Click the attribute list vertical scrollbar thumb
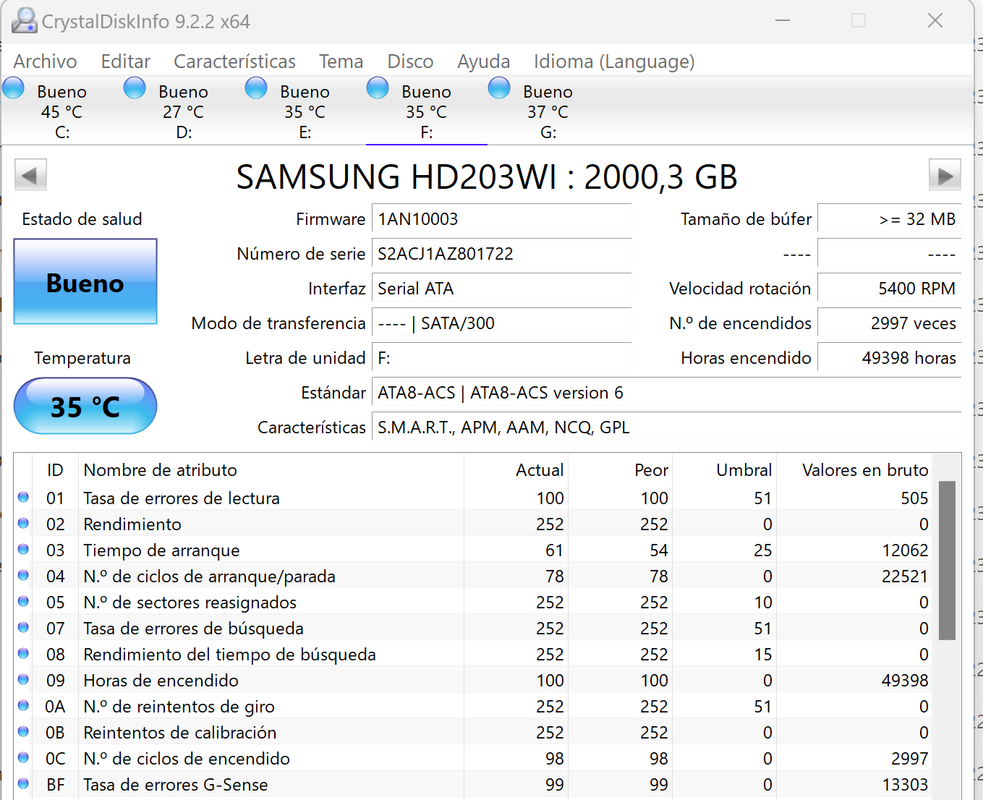Image resolution: width=983 pixels, height=800 pixels. click(x=947, y=561)
